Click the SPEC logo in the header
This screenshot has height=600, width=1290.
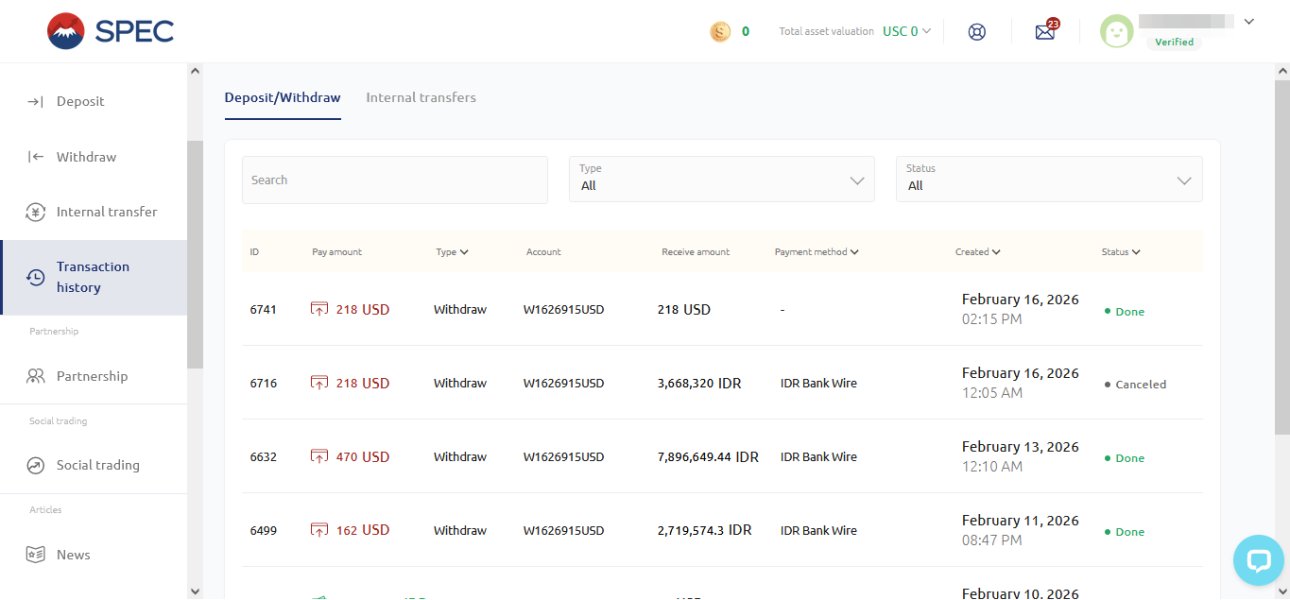[x=110, y=31]
